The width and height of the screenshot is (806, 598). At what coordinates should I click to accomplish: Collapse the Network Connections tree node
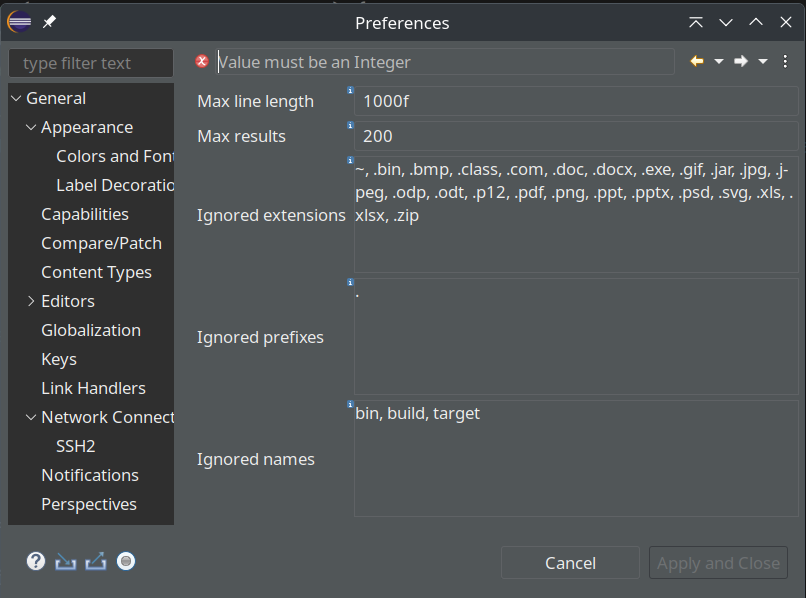(31, 417)
